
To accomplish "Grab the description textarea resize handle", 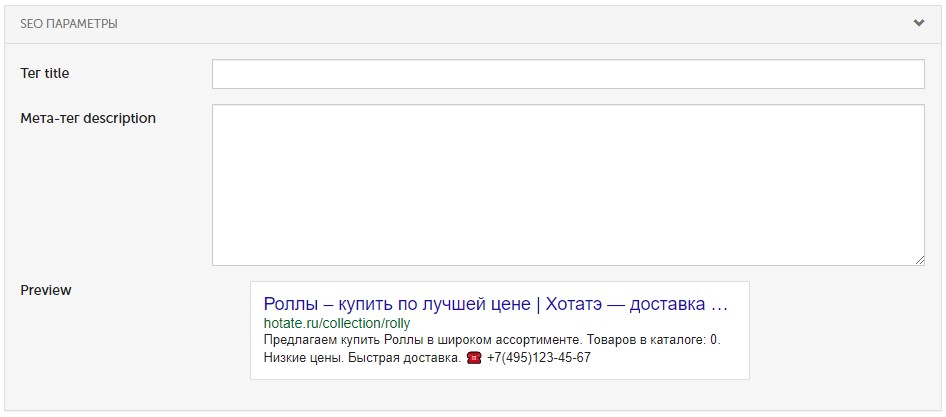I will tap(919, 259).
